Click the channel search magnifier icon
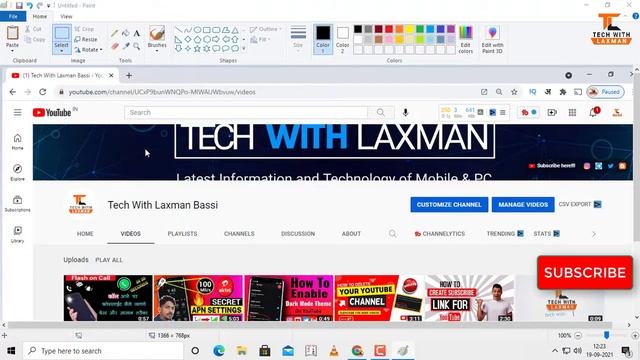The width and height of the screenshot is (640, 360). [x=392, y=233]
